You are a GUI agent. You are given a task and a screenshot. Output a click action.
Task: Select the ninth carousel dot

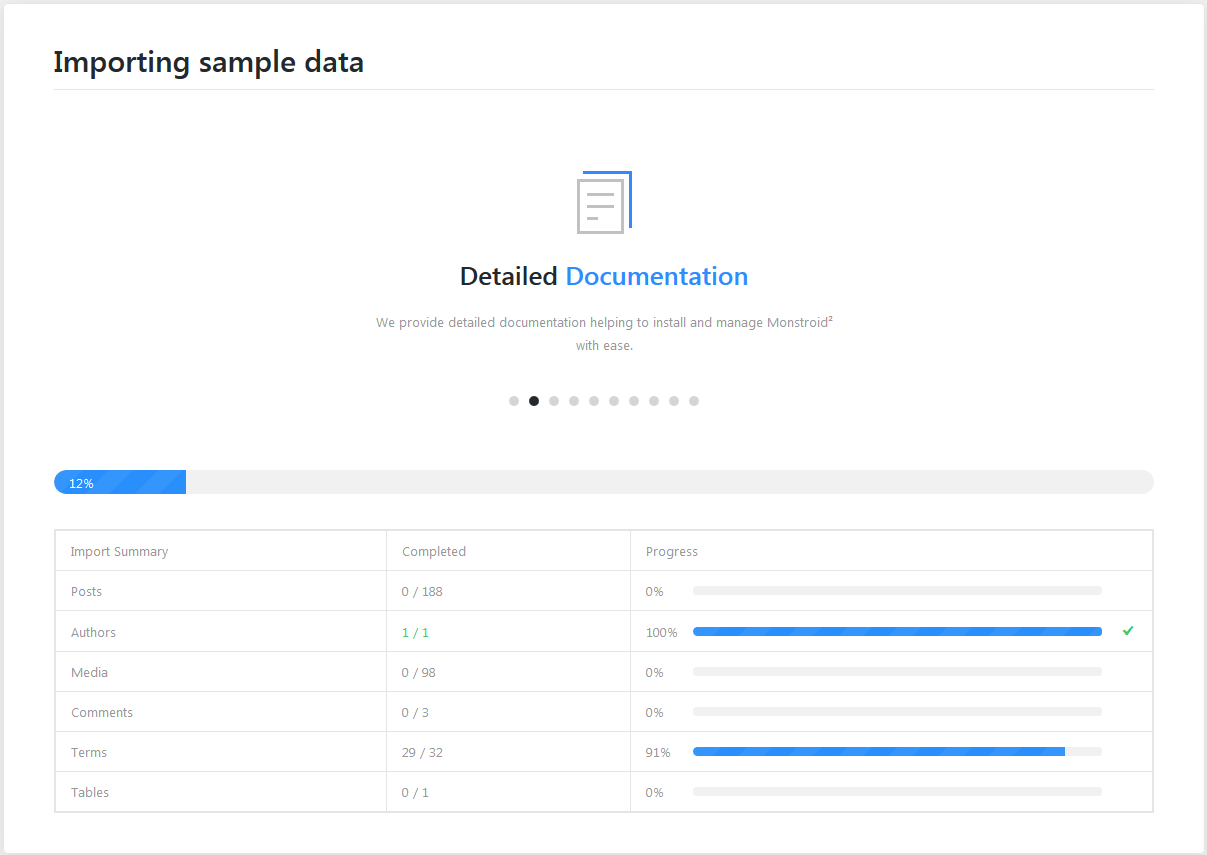pos(674,401)
